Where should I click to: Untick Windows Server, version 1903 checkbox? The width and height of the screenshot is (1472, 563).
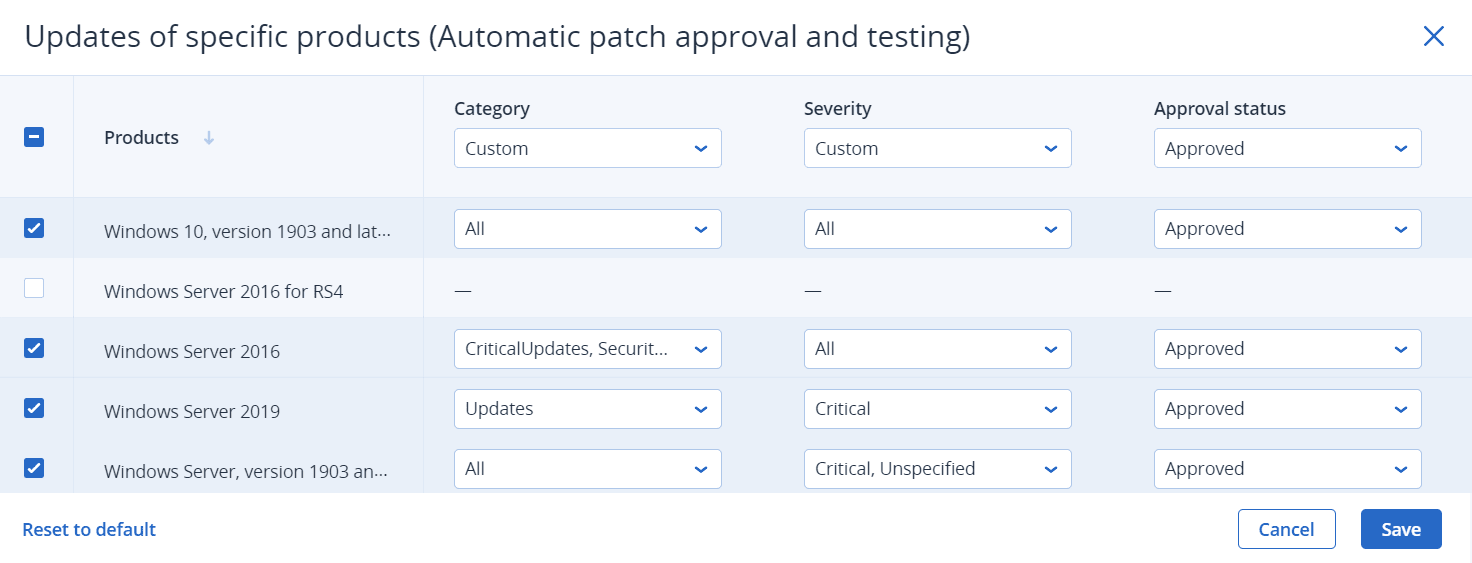pyautogui.click(x=34, y=468)
